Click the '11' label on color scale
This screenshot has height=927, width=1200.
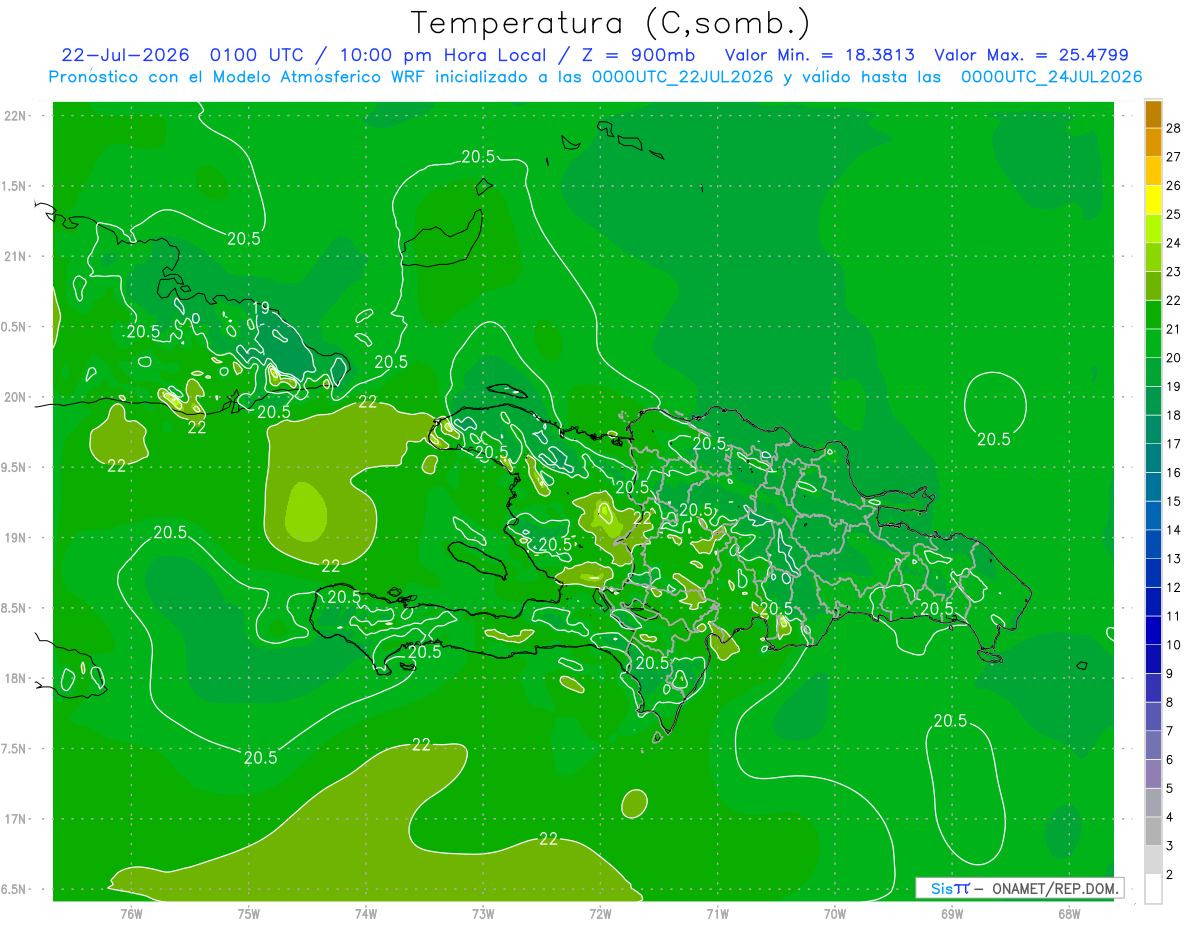click(1173, 616)
